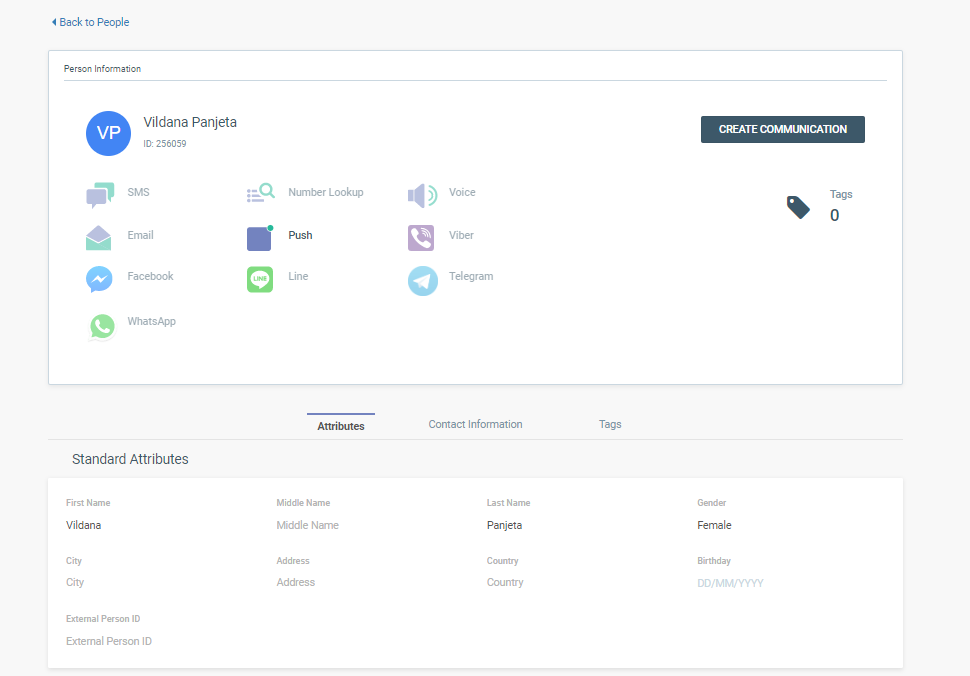Click the VP avatar circle
970x676 pixels.
coord(108,134)
